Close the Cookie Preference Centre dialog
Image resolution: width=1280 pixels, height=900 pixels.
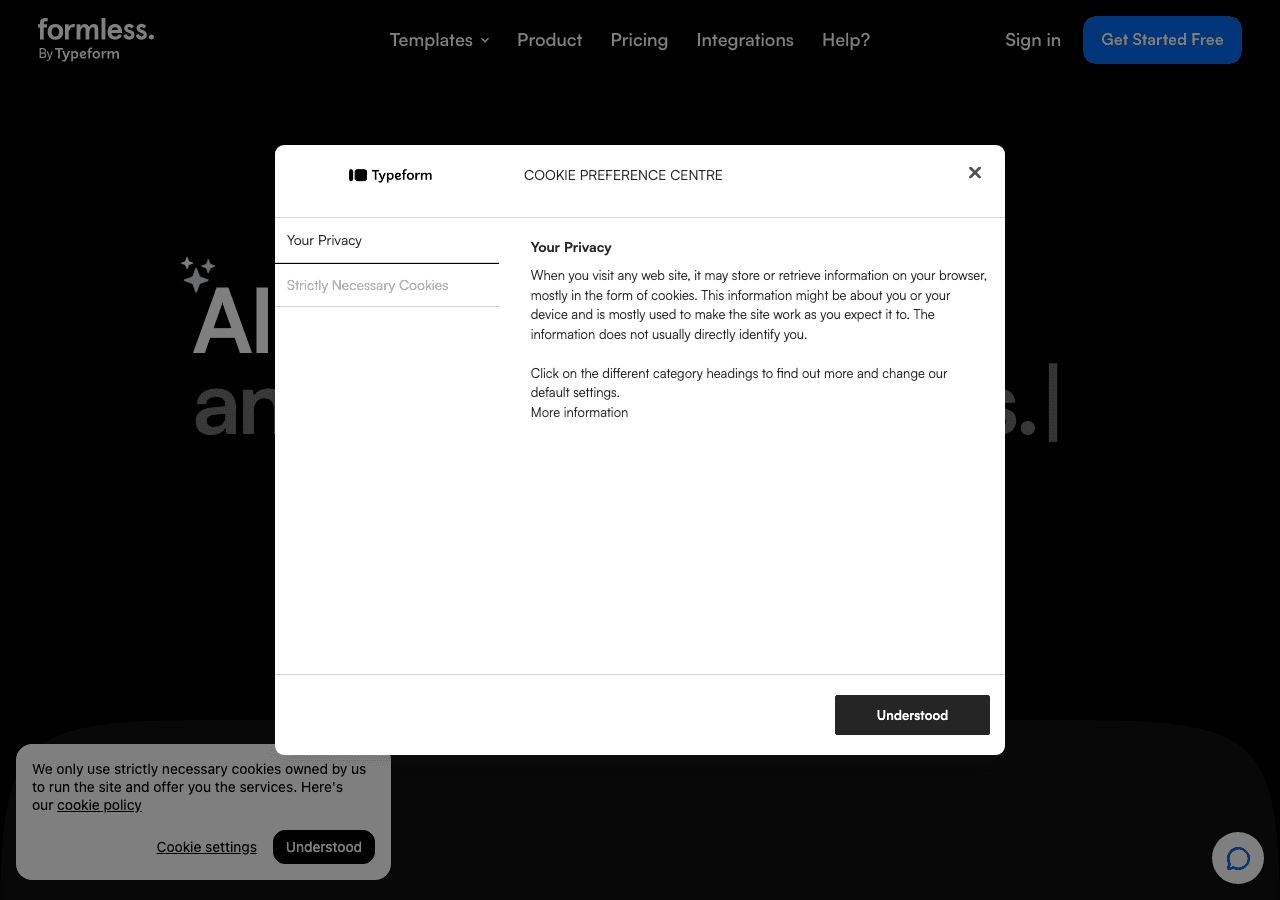click(x=975, y=173)
